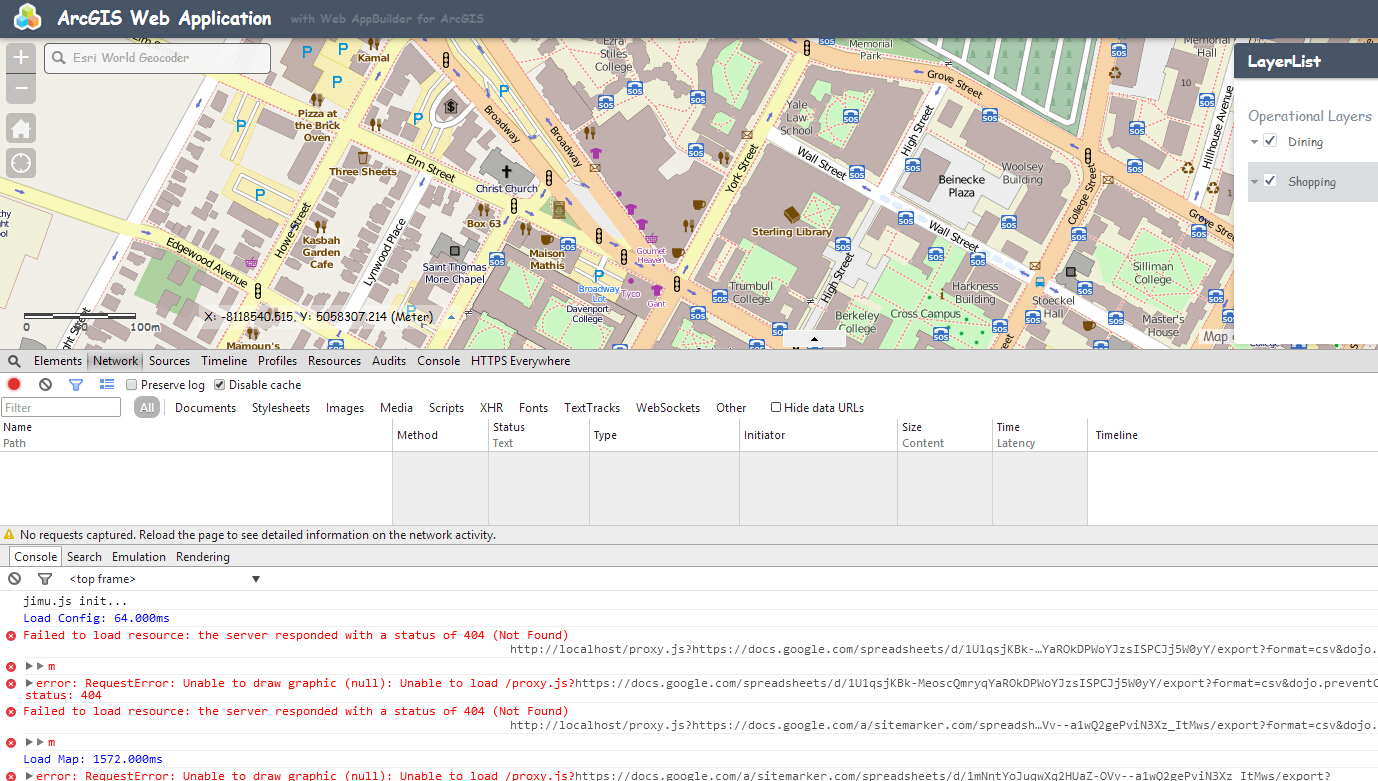1378x781 pixels.
Task: Toggle the red Network record button
Action: 14,384
